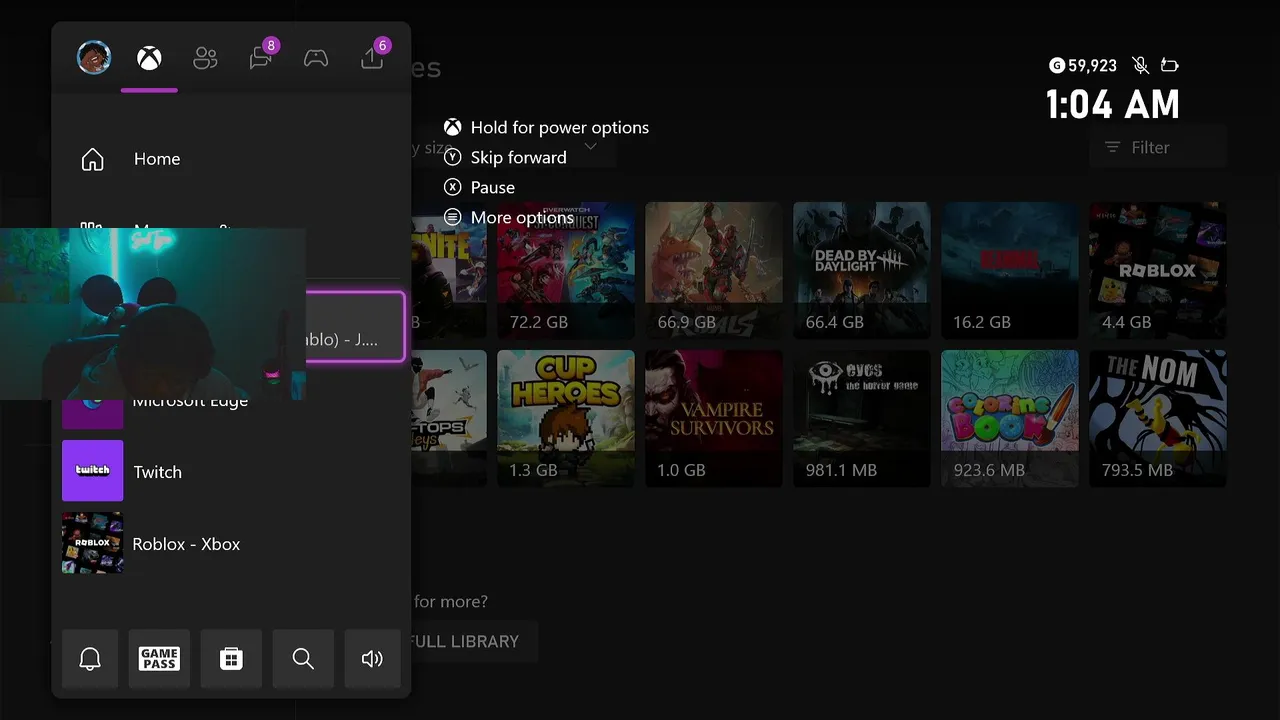Open the chat messages tab with badge 8
Screen dimensions: 1280x720
coord(262,57)
